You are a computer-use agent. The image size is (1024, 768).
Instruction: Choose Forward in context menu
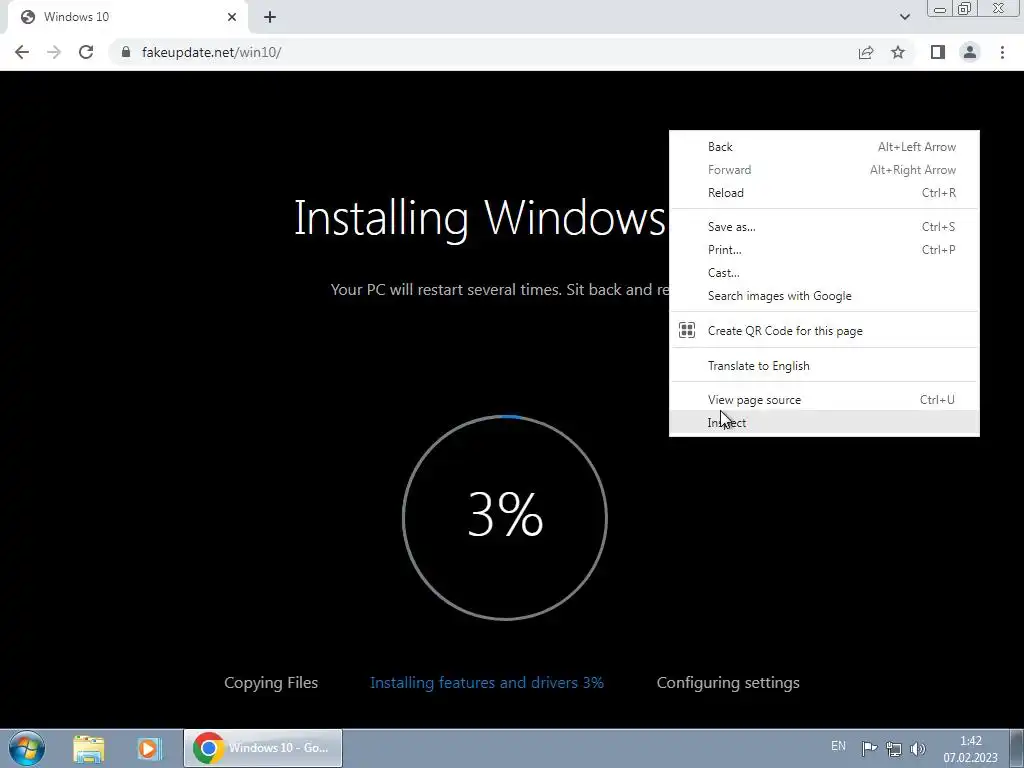(x=824, y=170)
